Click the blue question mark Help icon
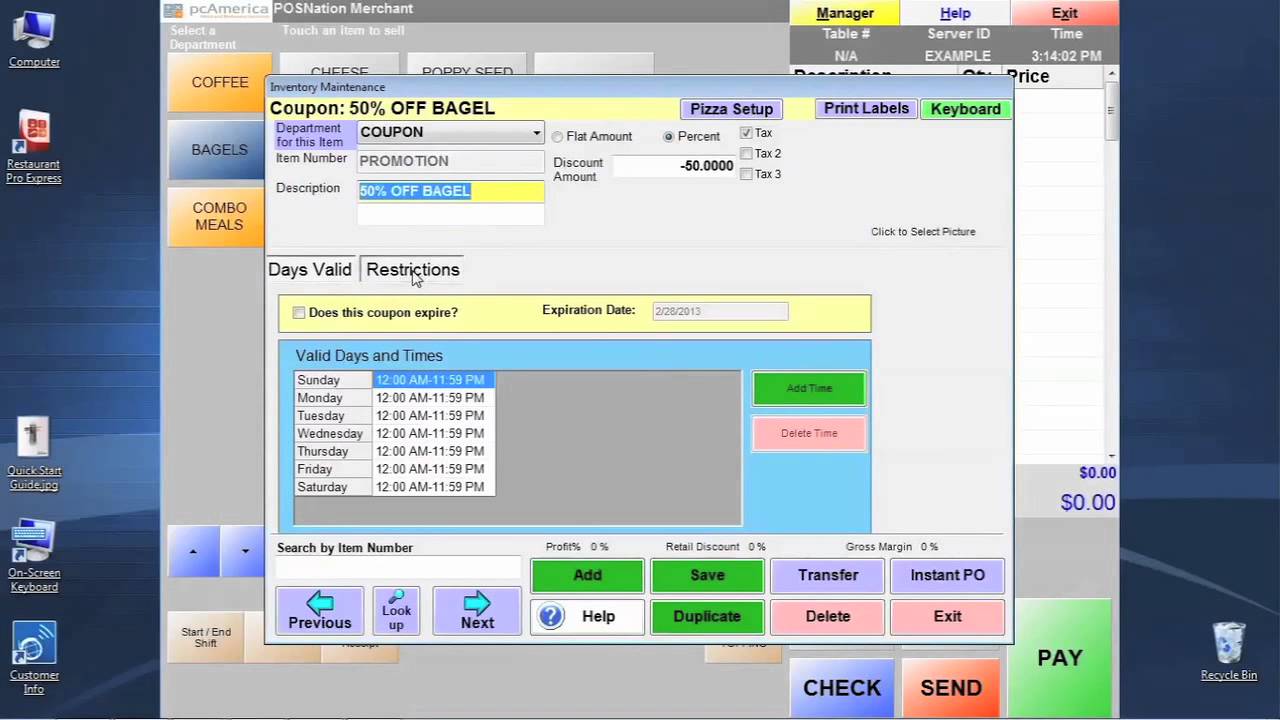 coord(551,616)
